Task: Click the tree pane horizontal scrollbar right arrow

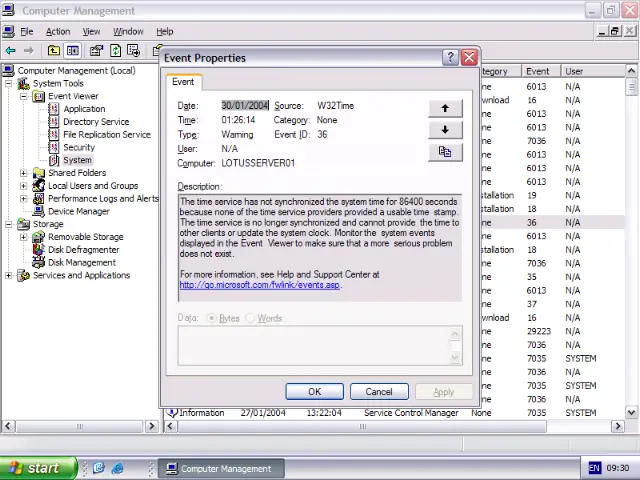Action: click(x=152, y=426)
